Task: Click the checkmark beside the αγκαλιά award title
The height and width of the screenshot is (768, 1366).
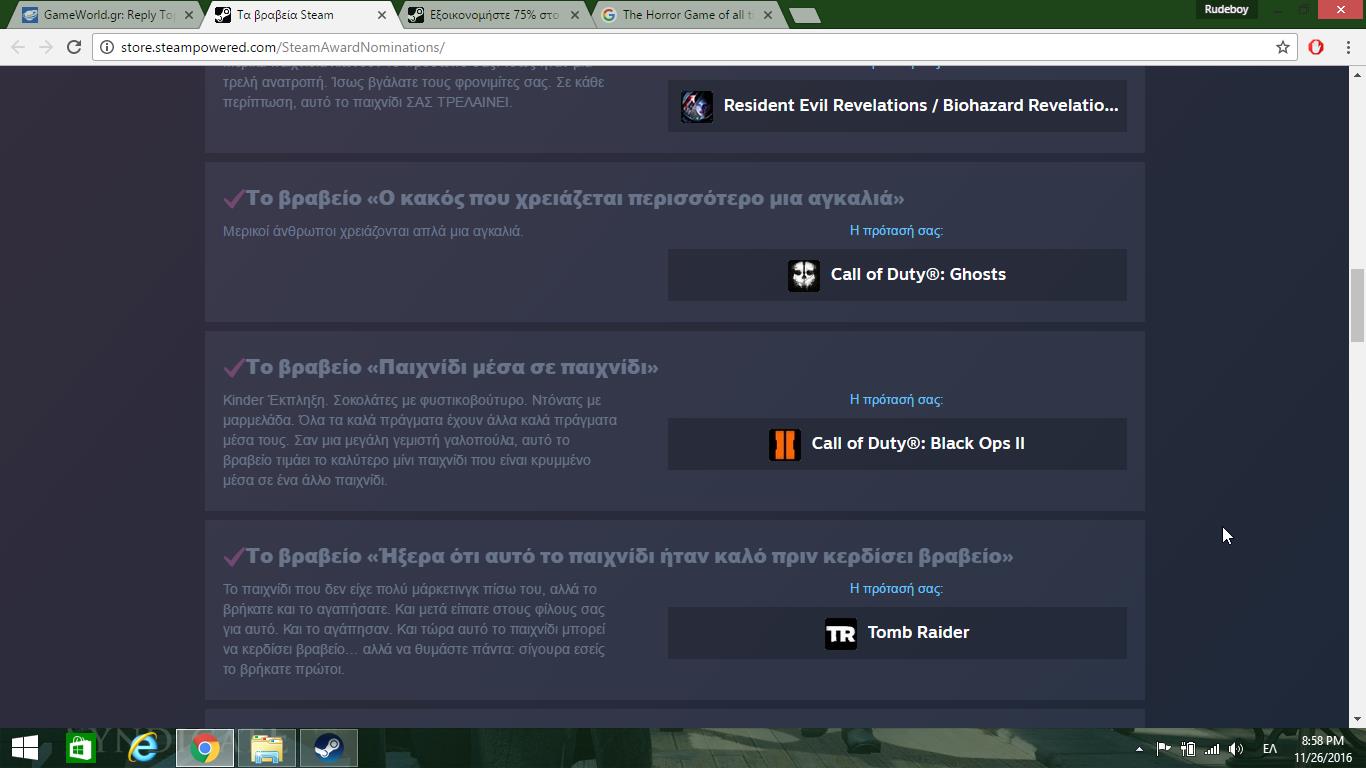Action: click(234, 199)
